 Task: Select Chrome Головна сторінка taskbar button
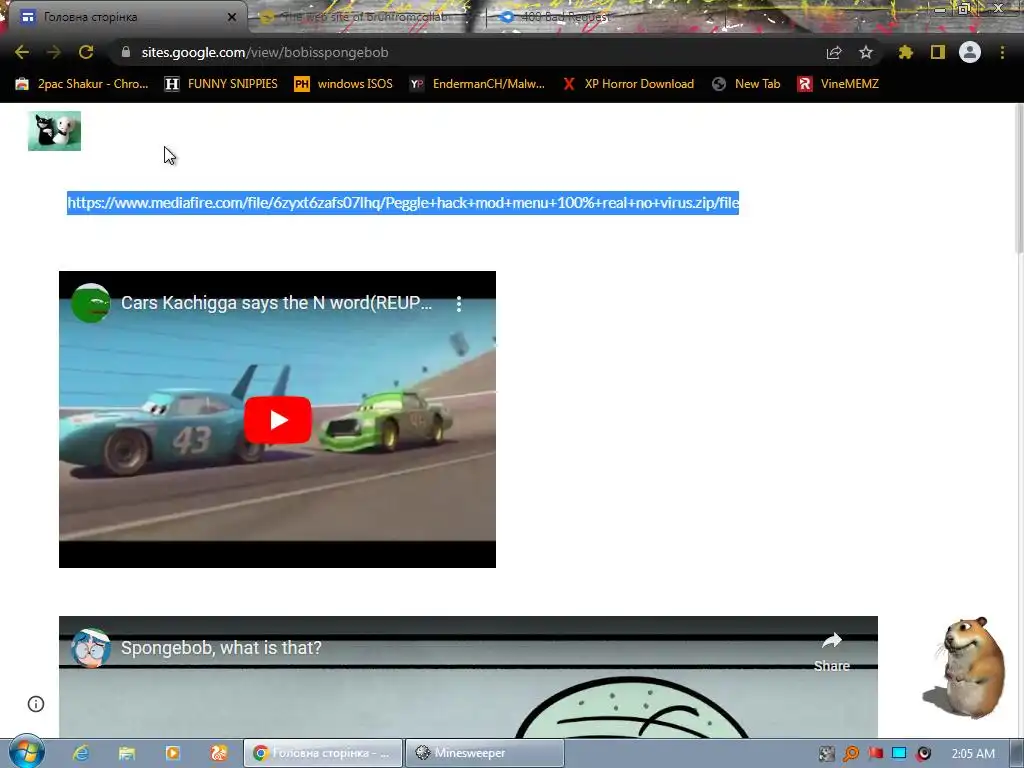[x=323, y=753]
